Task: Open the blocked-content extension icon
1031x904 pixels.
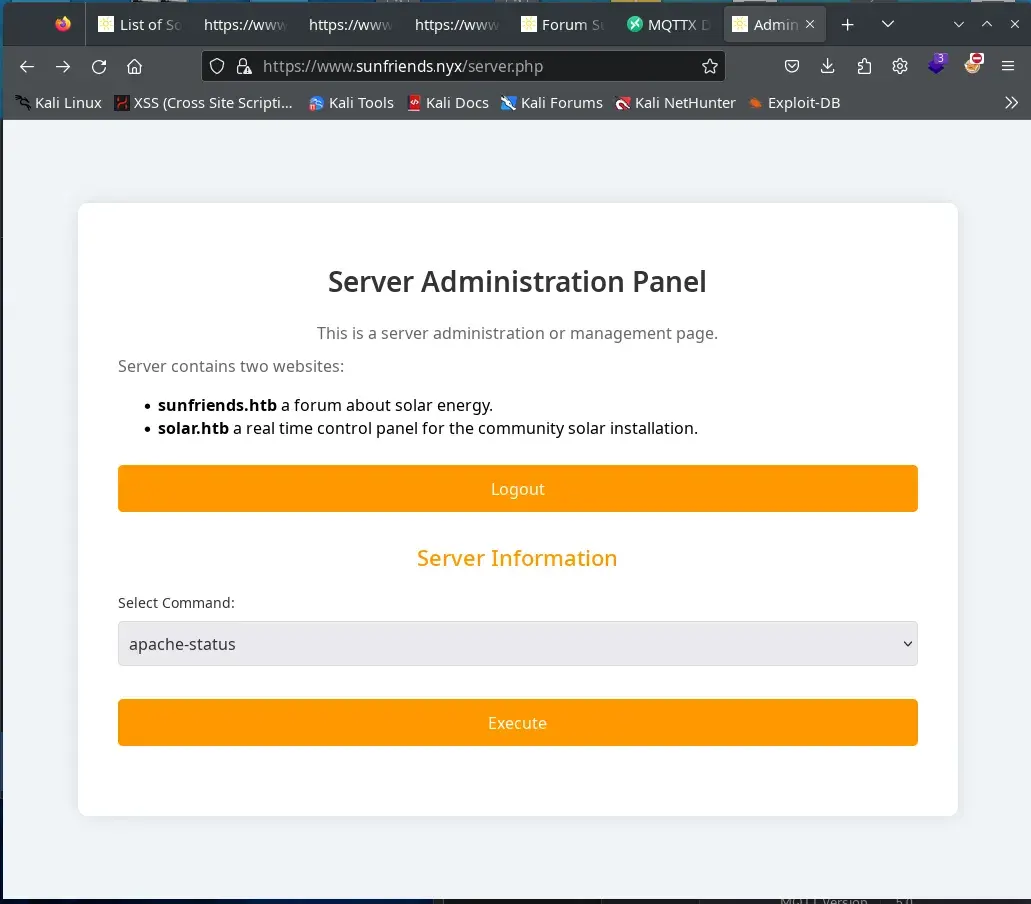Action: [x=972, y=64]
